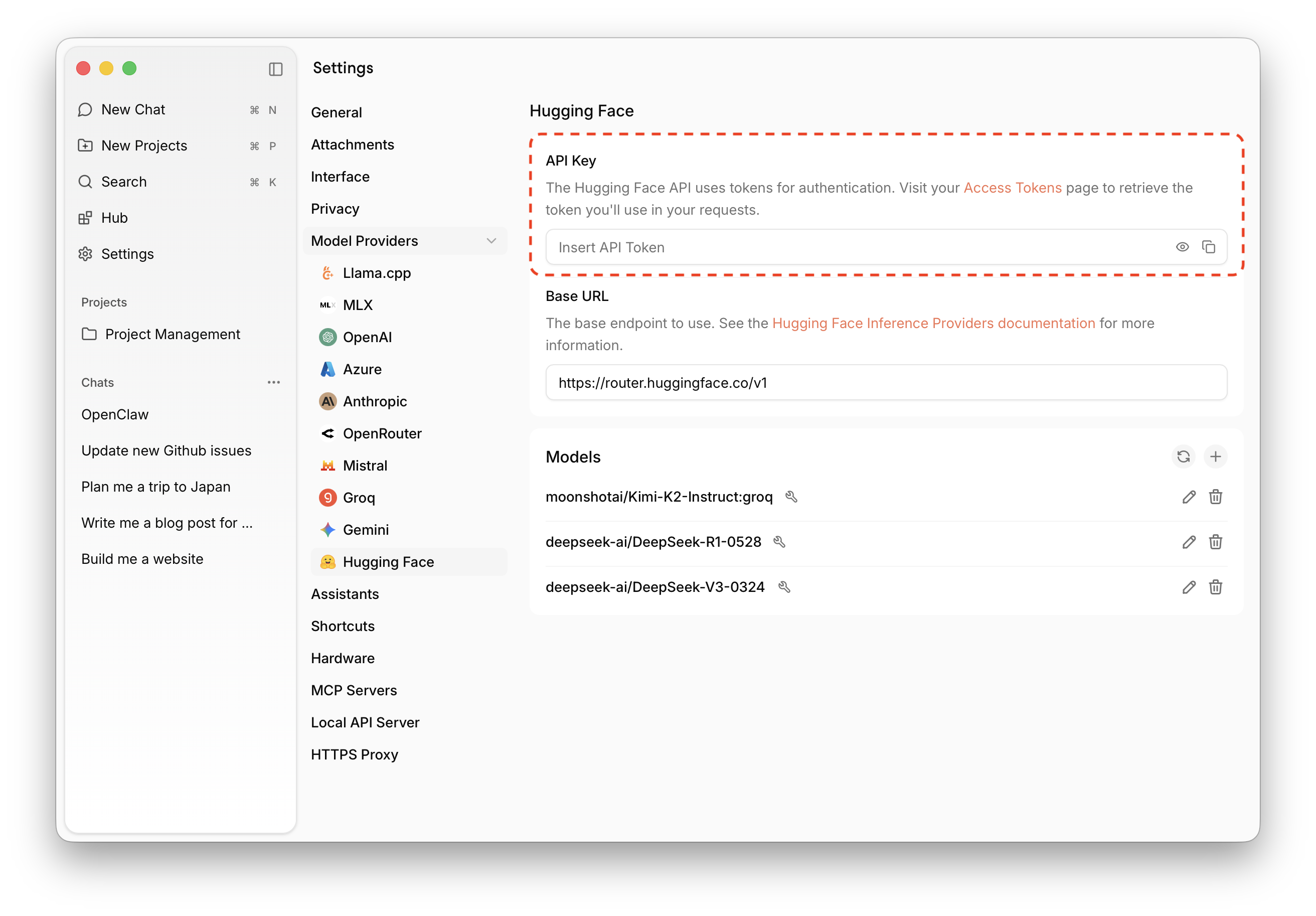The width and height of the screenshot is (1316, 916).
Task: Open the Access Tokens link
Action: (1012, 188)
